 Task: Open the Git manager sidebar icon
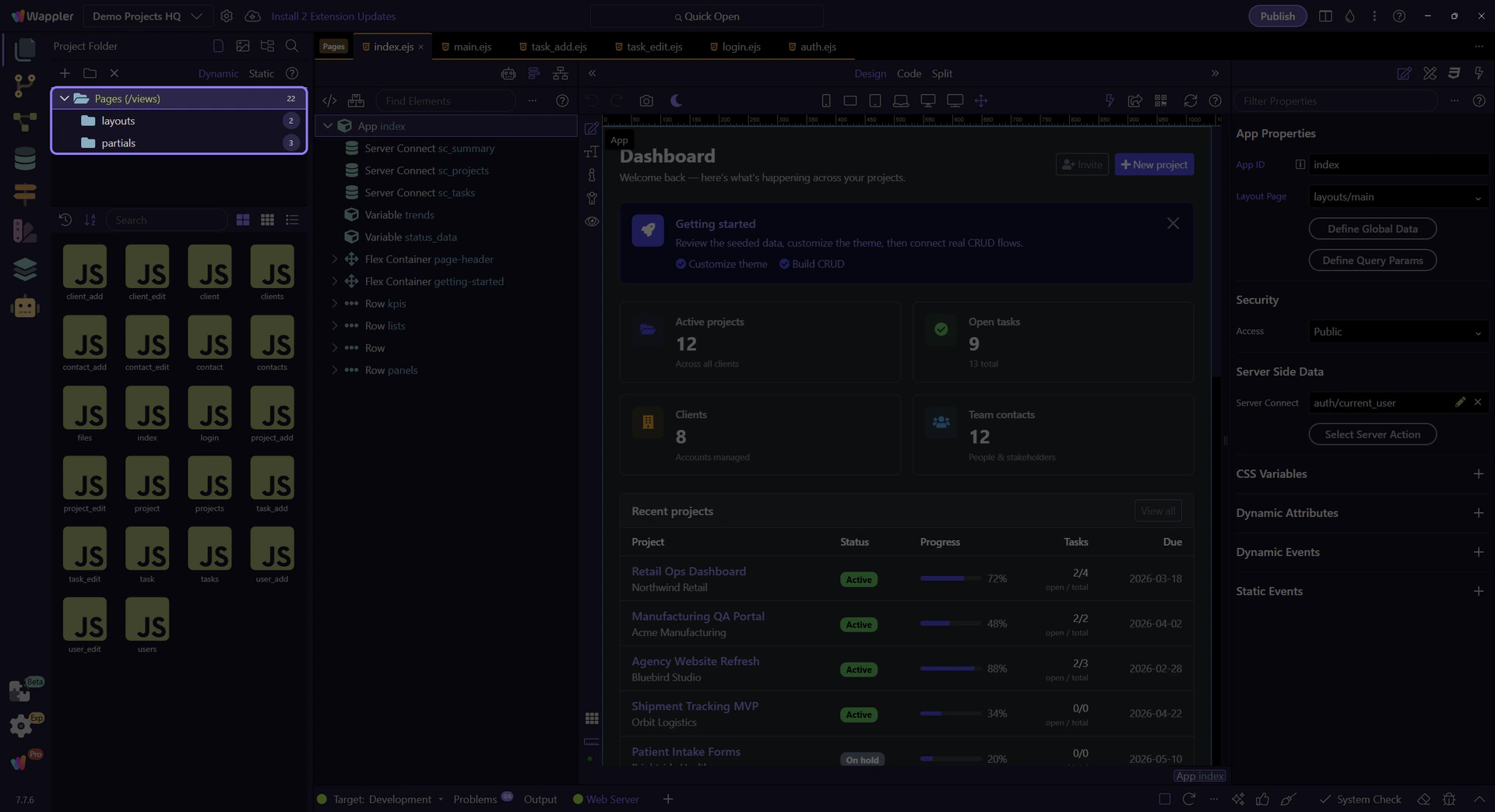pos(25,85)
